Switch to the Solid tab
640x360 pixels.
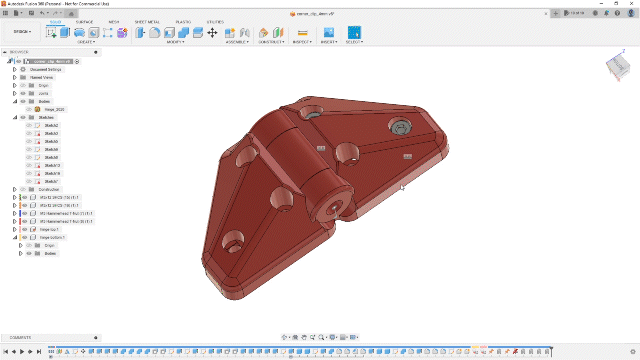click(56, 22)
